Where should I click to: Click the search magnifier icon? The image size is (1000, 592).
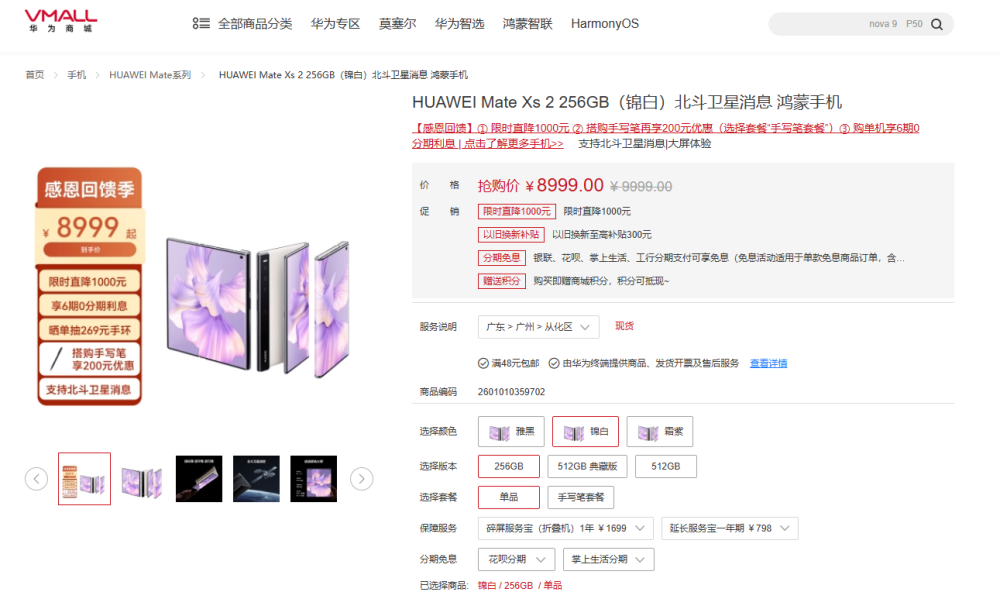pos(936,24)
